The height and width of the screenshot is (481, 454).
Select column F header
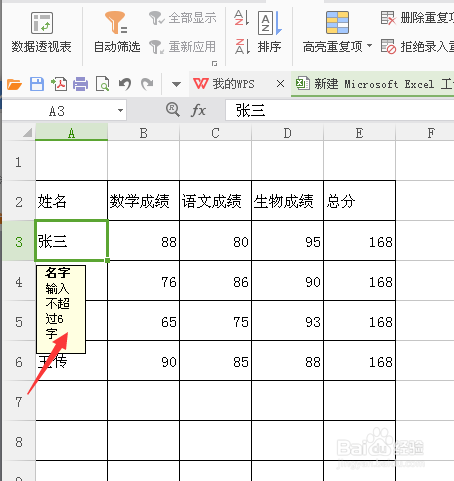click(425, 132)
